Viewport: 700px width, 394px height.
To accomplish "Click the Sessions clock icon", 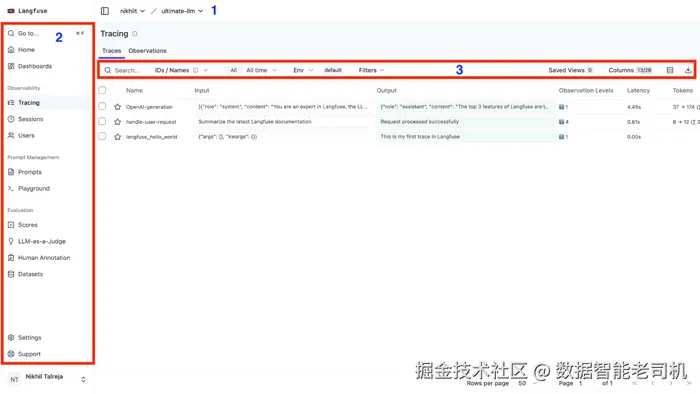I will coord(11,119).
